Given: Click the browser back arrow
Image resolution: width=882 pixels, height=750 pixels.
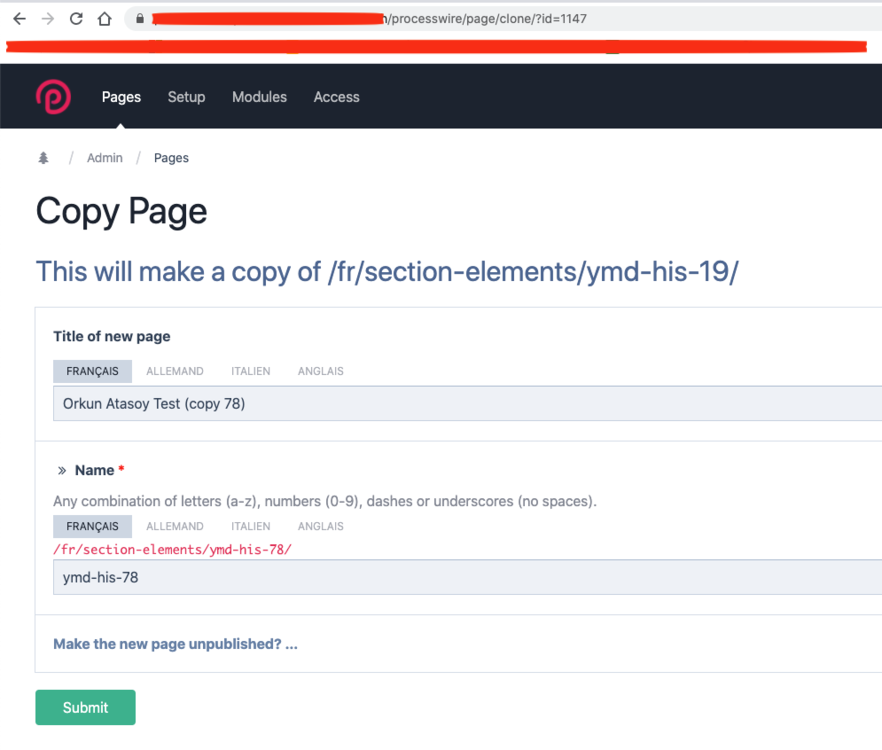Looking at the screenshot, I should pyautogui.click(x=19, y=18).
